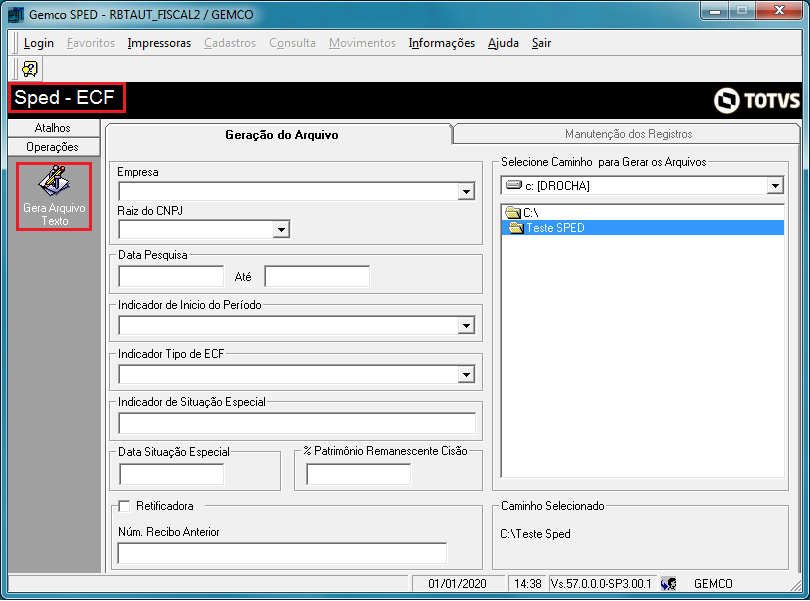Viewport: 810px width, 601px height.
Task: Click the Sped - ECF header title
Action: pyautogui.click(x=65, y=97)
